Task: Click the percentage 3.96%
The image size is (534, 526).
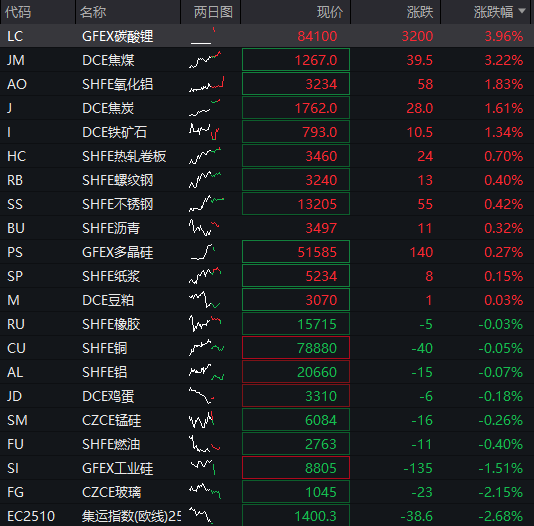Action: click(504, 36)
